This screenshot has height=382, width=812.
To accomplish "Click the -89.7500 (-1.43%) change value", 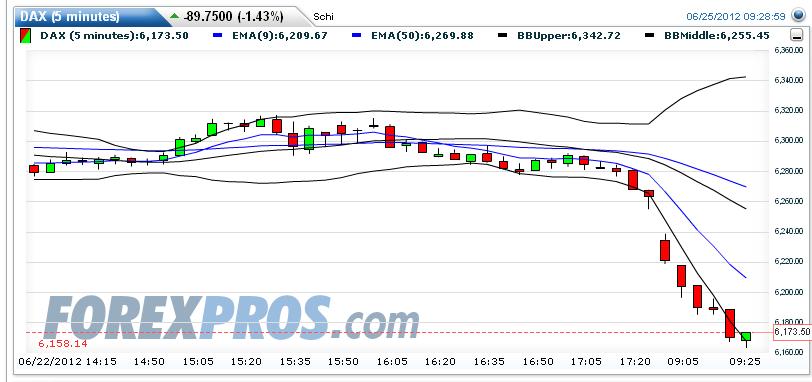I will point(234,16).
